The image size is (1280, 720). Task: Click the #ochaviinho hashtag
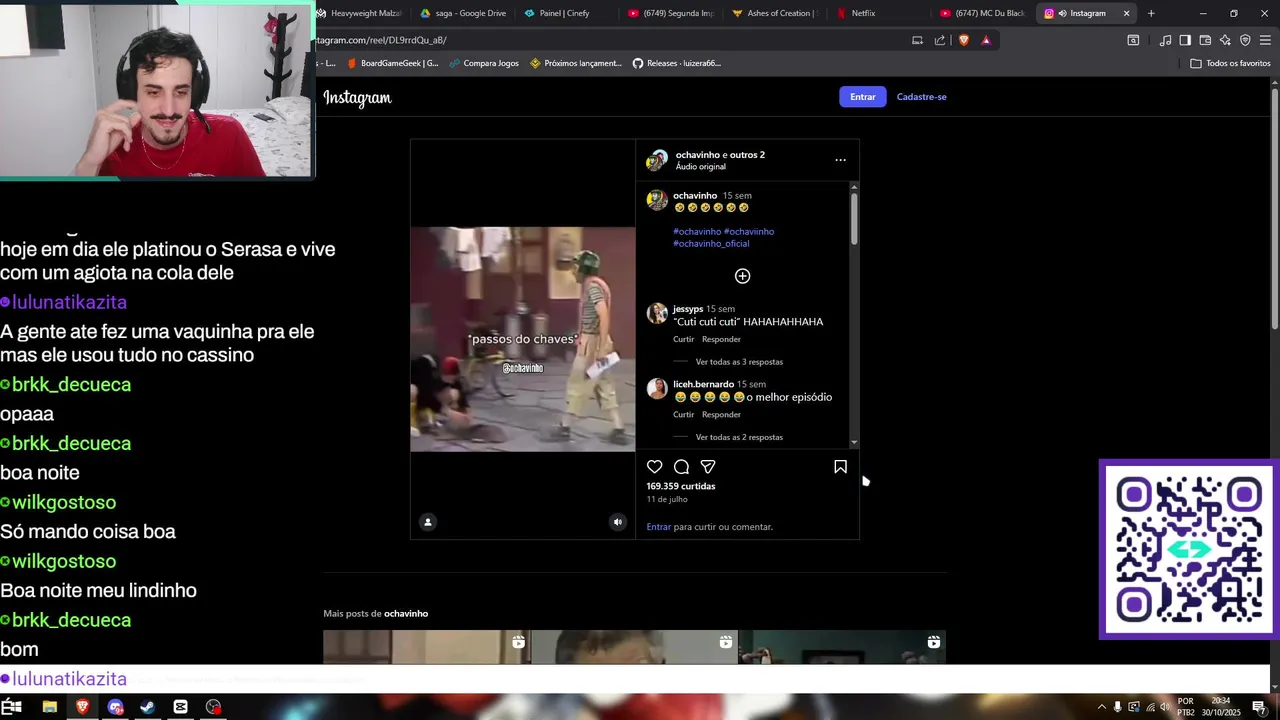pos(749,232)
